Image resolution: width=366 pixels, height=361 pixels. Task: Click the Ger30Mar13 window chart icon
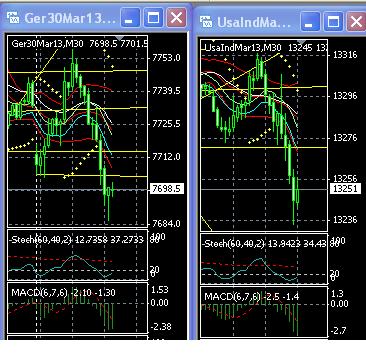click(13, 18)
